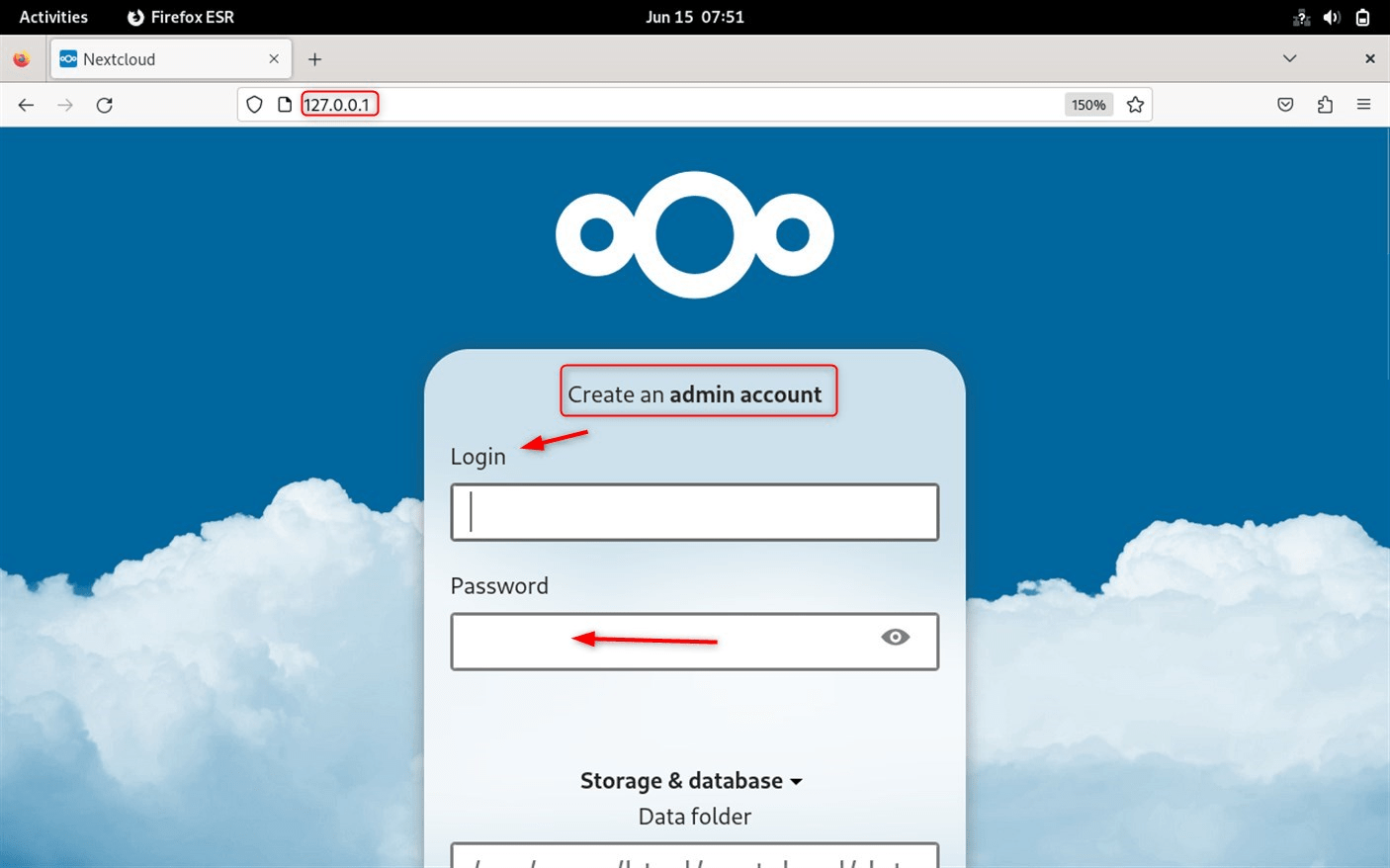Screen dimensions: 1390x868
Task: Toggle password visibility eye icon
Action: (896, 637)
